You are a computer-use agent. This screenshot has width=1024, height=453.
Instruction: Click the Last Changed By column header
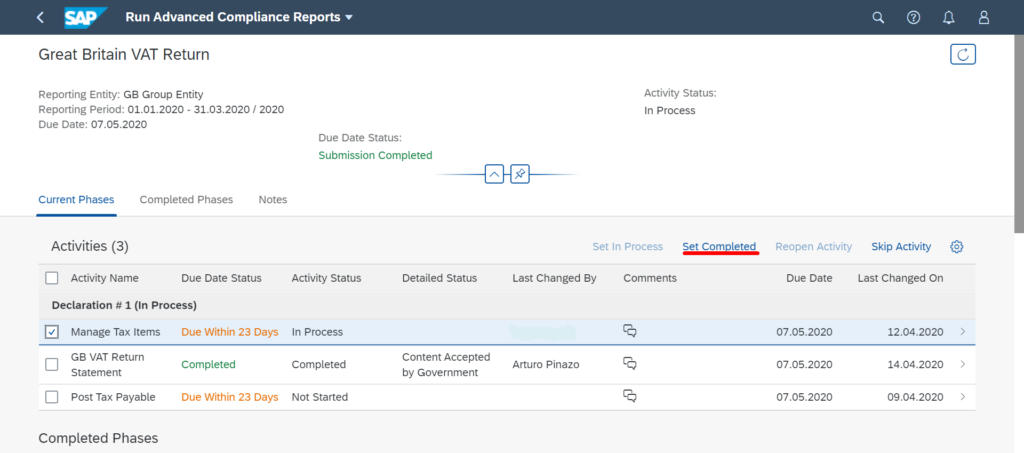coord(554,278)
